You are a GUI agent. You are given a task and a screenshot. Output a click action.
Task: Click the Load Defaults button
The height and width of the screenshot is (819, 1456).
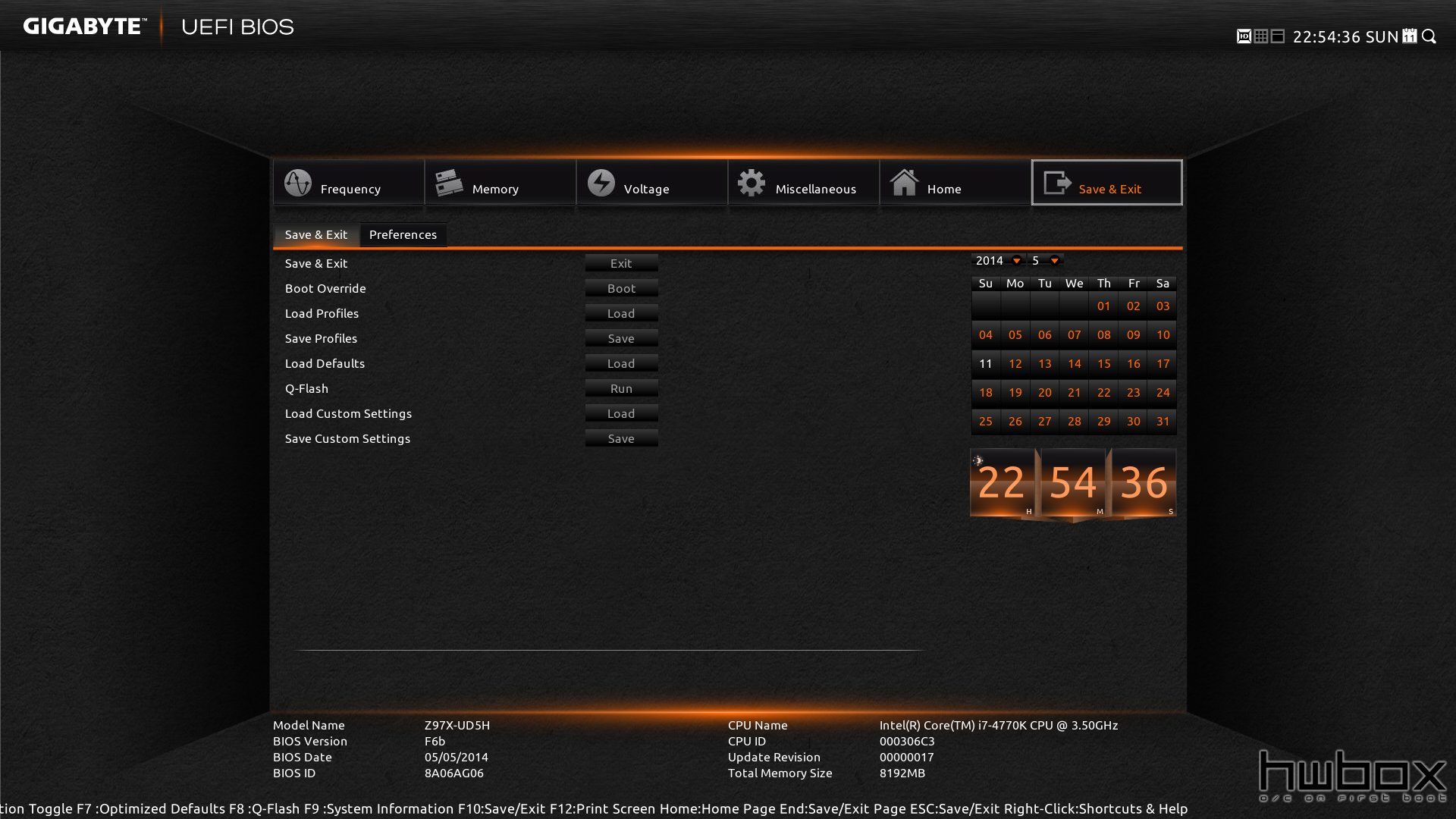(622, 363)
